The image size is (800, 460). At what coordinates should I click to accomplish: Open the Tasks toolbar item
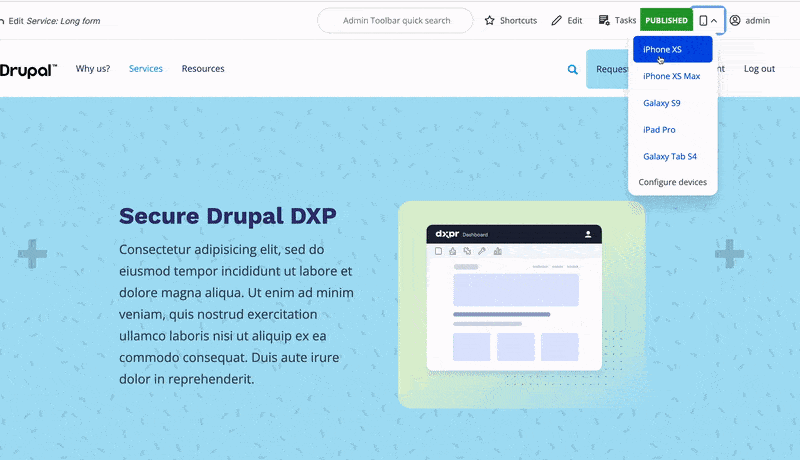click(617, 20)
